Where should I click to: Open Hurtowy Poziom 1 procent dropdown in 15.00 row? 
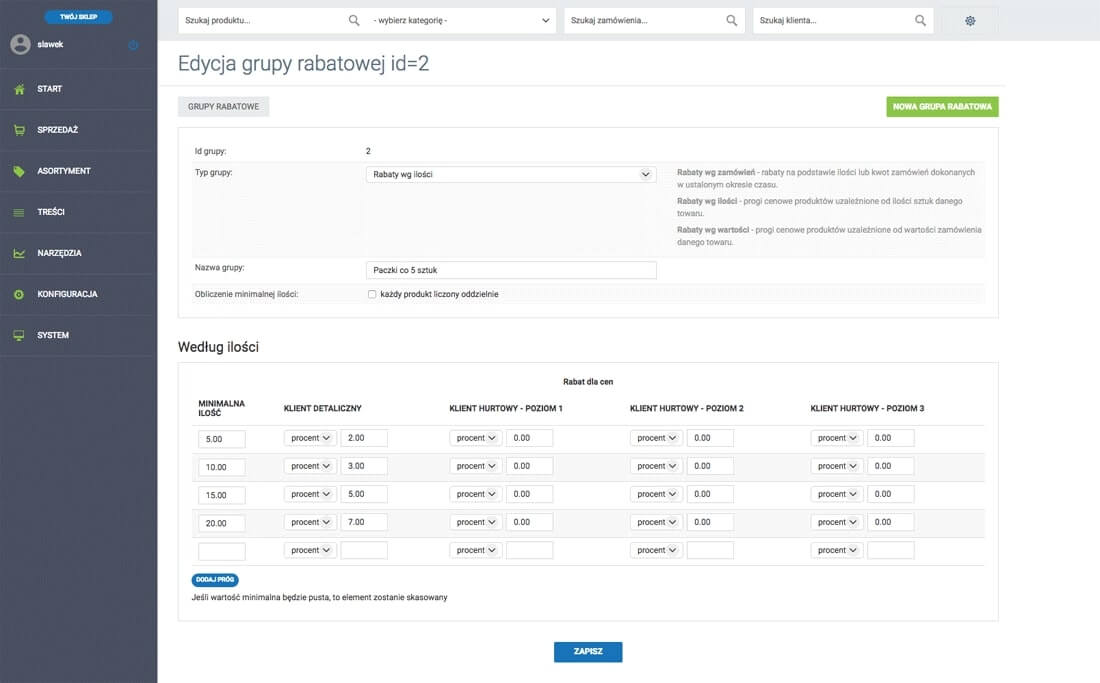click(x=476, y=494)
